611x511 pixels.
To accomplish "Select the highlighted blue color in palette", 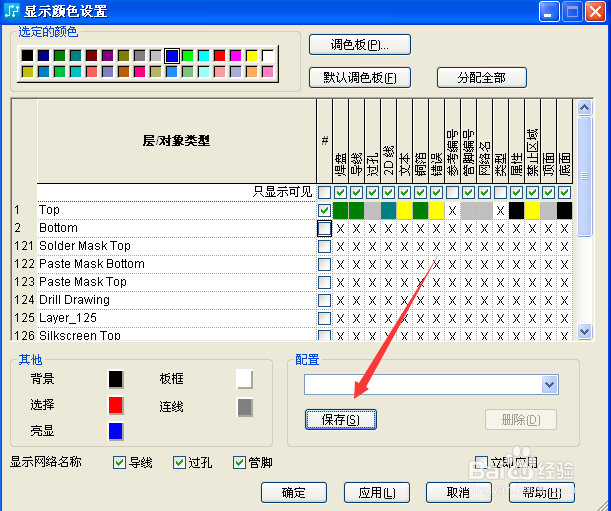I will (x=172, y=56).
